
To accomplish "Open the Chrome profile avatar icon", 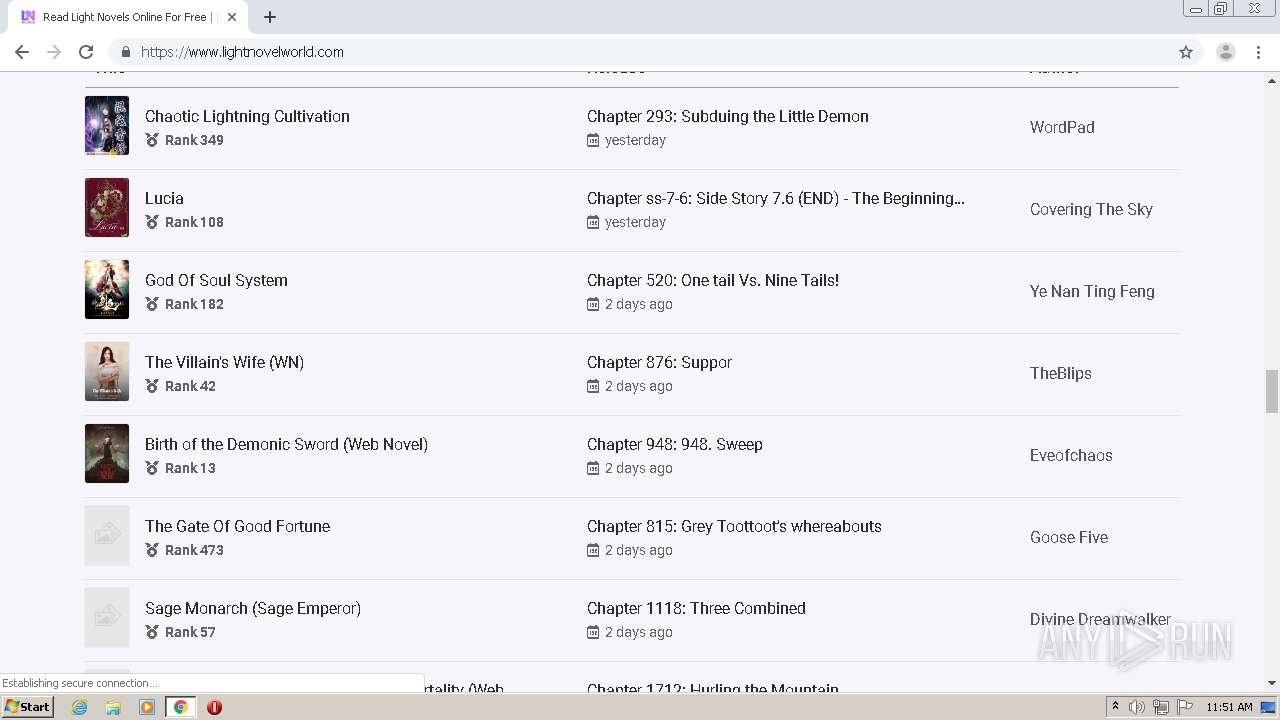I will pos(1225,52).
